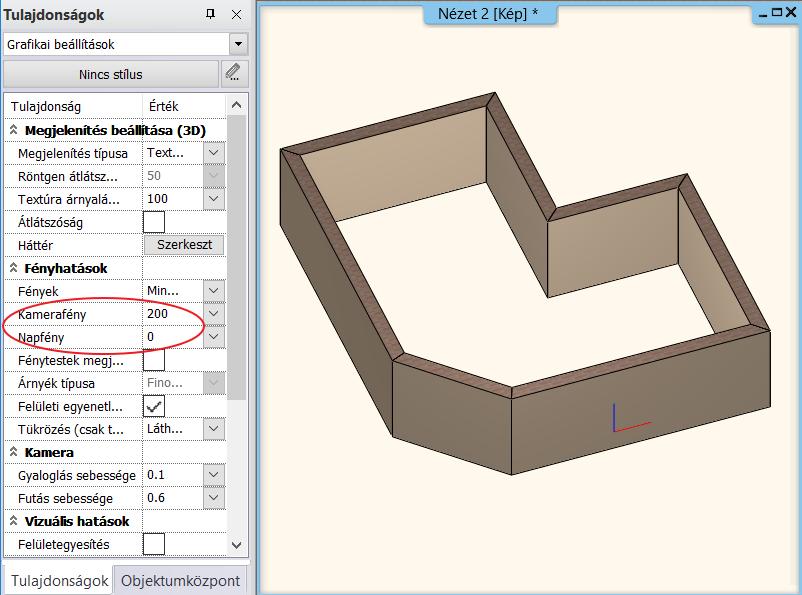Viewport: 802px width, 595px height.
Task: Collapse the Fényhatások section
Action: click(x=14, y=268)
